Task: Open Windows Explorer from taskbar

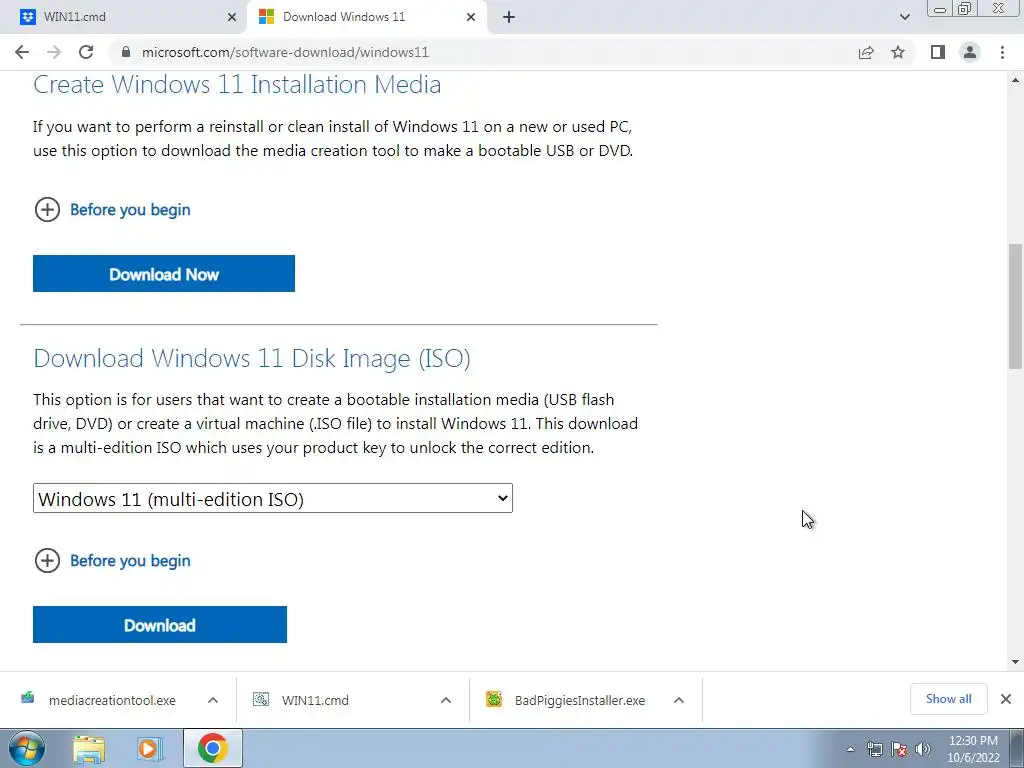Action: [89, 748]
